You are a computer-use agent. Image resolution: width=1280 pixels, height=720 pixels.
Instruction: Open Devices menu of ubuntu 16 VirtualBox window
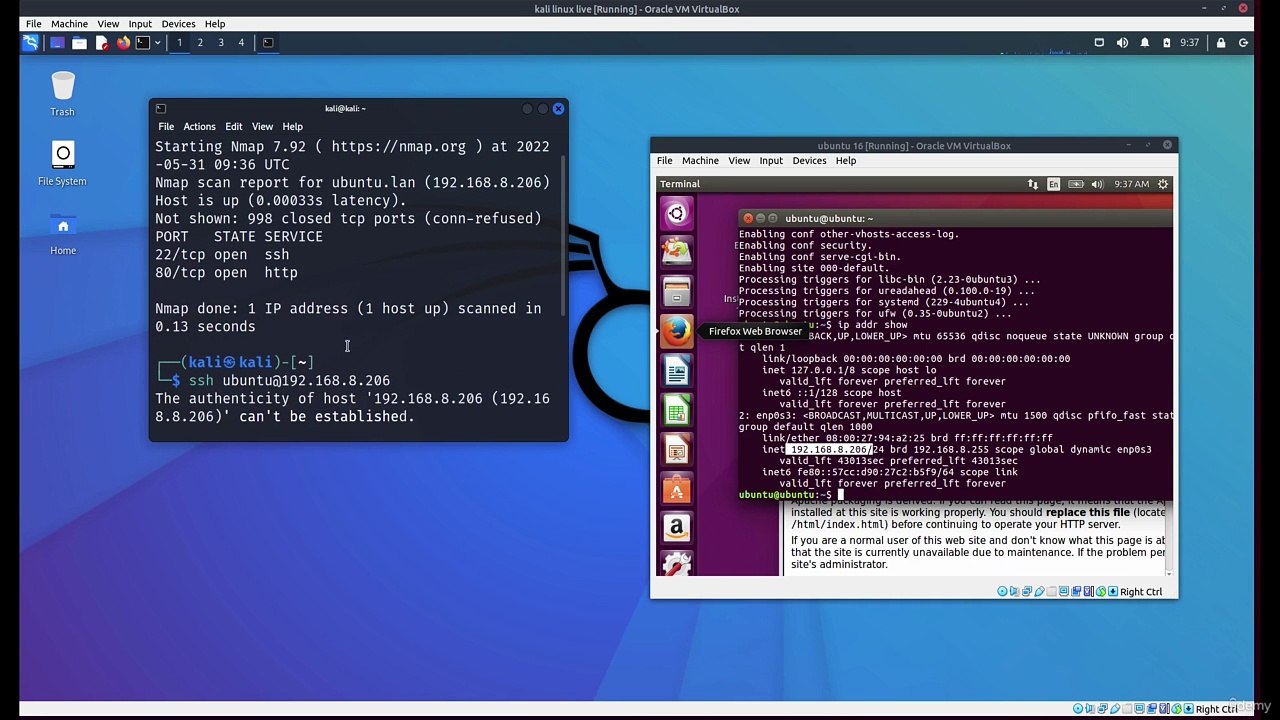(x=809, y=161)
